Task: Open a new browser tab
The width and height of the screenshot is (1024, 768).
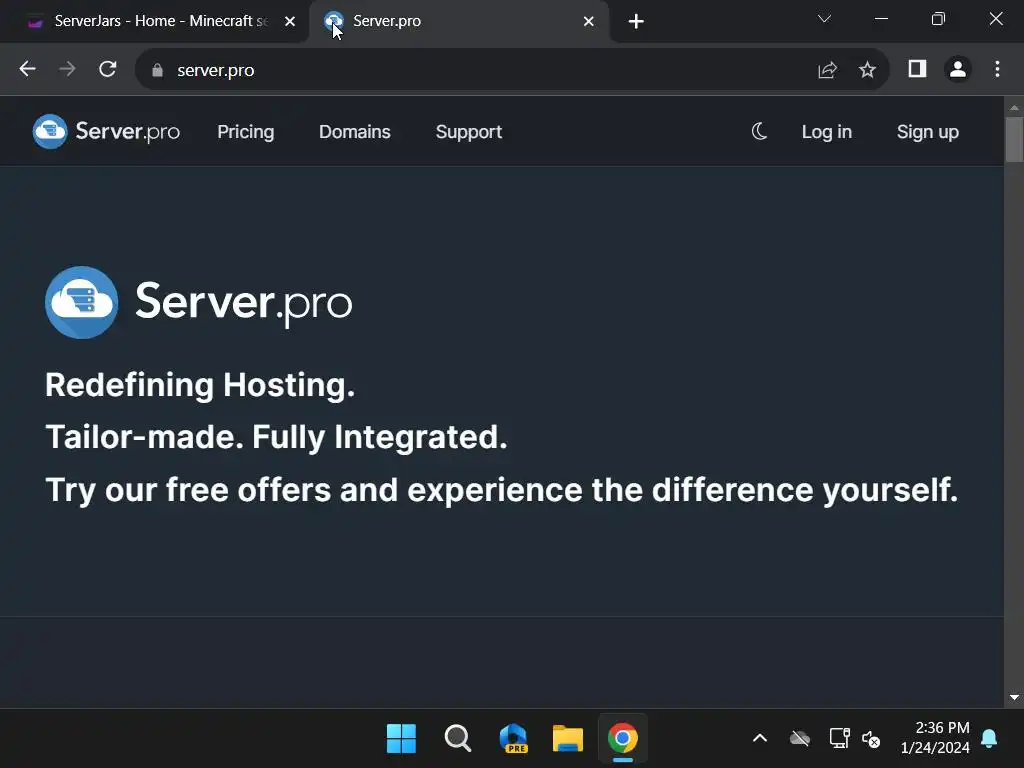Action: 636,22
